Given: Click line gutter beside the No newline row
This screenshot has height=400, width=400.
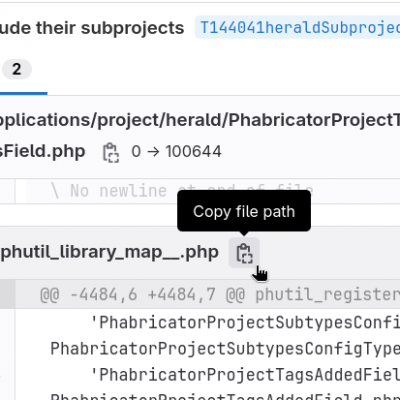Looking at the screenshot, I should point(7,191).
